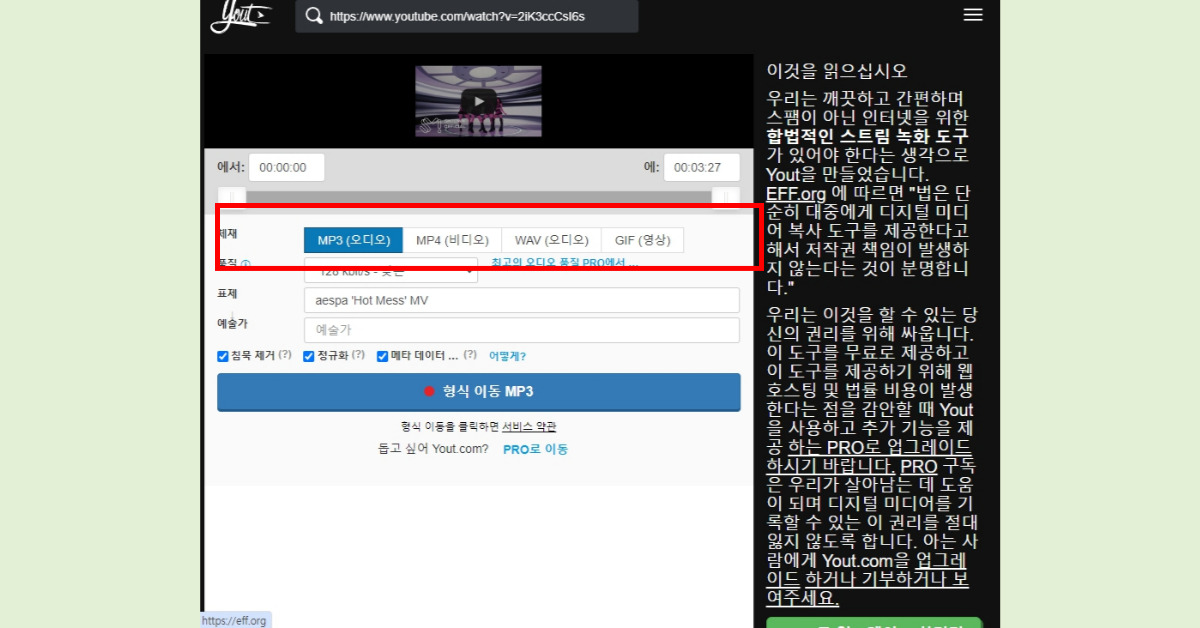Click the gray trim range bar
This screenshot has height=628, width=1200.
(479, 198)
